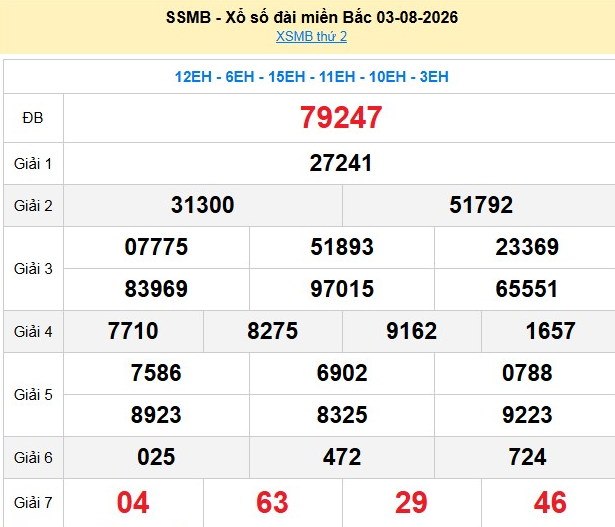Screen dimensions: 615x527
Task: Click the red Giải 7 number 04
Action: click(x=133, y=502)
